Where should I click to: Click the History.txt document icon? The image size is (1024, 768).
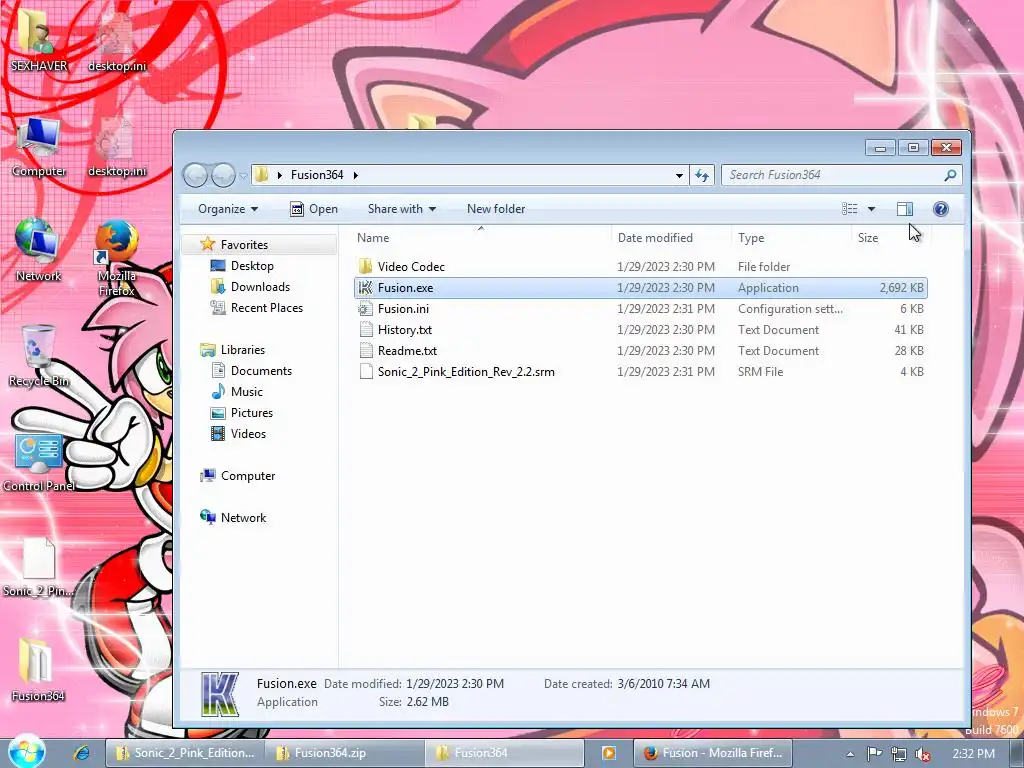coord(366,330)
